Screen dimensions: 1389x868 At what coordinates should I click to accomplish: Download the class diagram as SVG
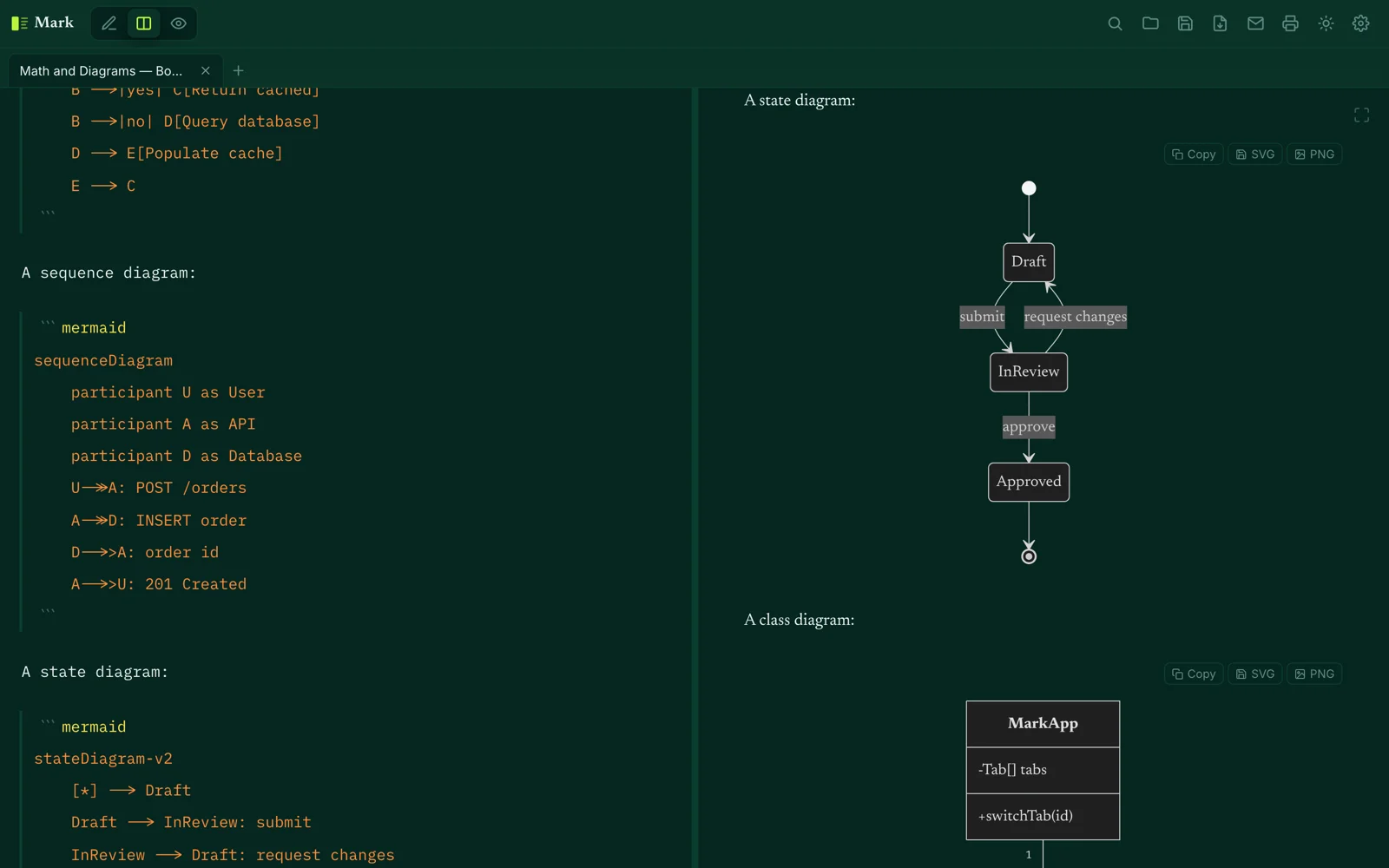click(x=1255, y=674)
